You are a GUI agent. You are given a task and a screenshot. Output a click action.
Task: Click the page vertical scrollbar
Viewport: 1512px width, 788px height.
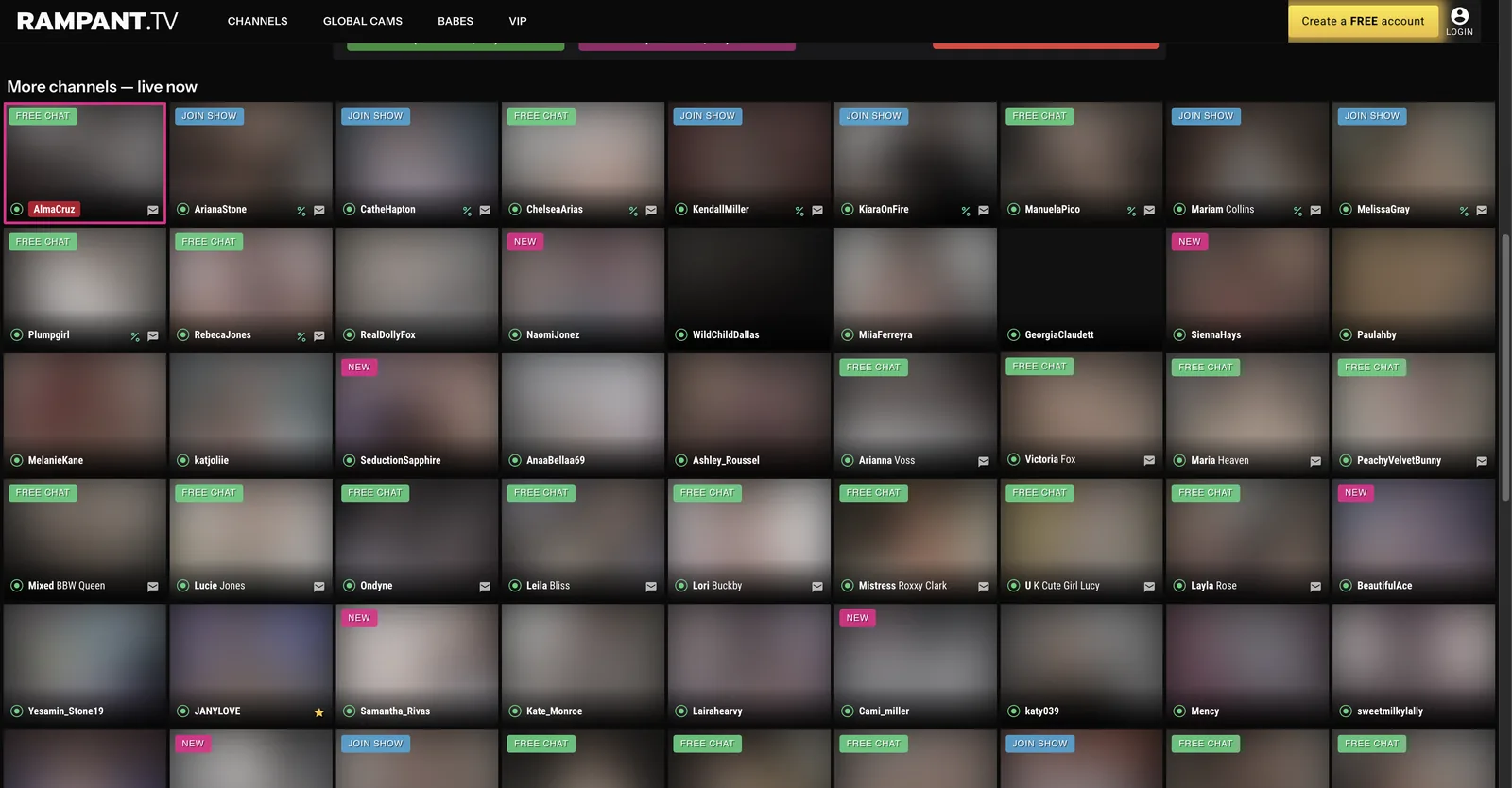tap(1505, 368)
